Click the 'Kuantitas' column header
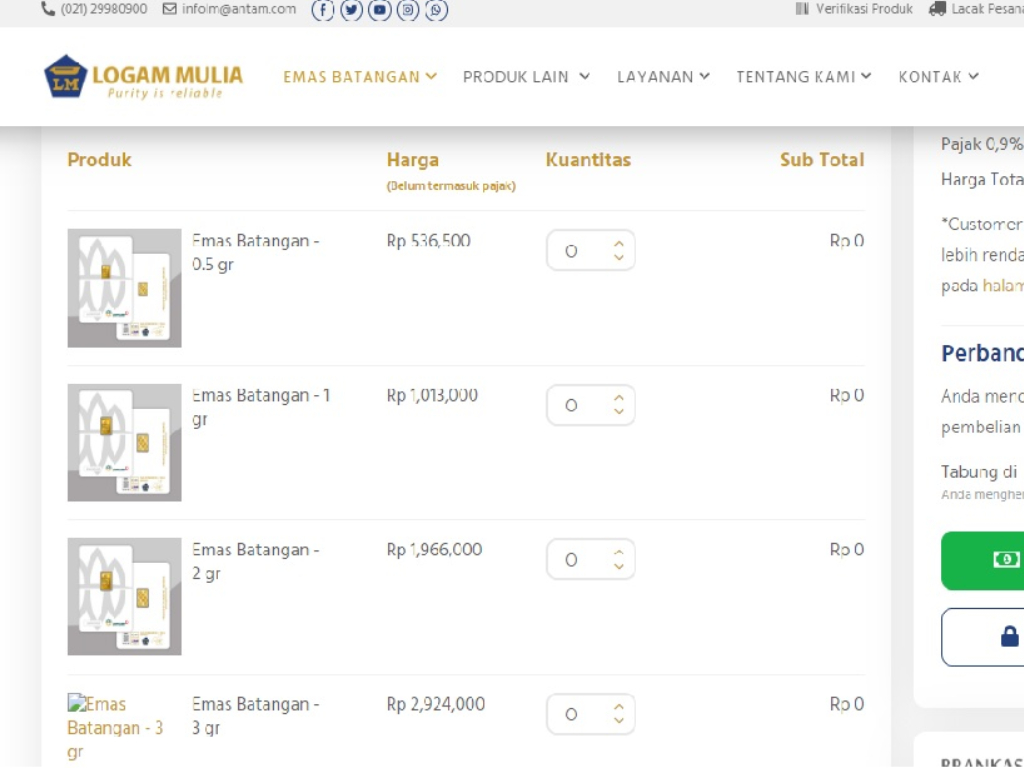 (588, 160)
